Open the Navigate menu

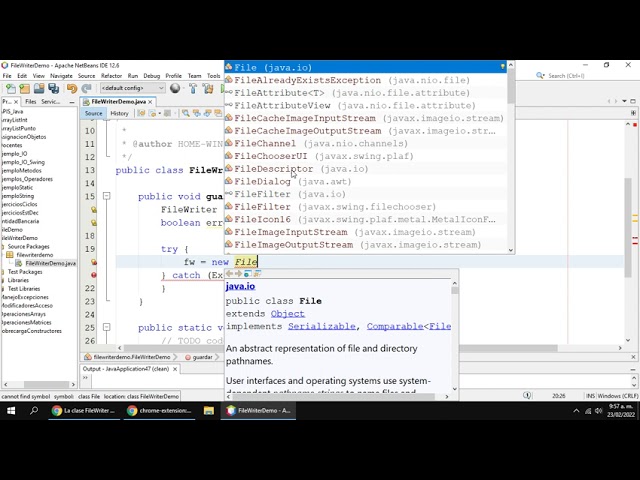pos(61,76)
